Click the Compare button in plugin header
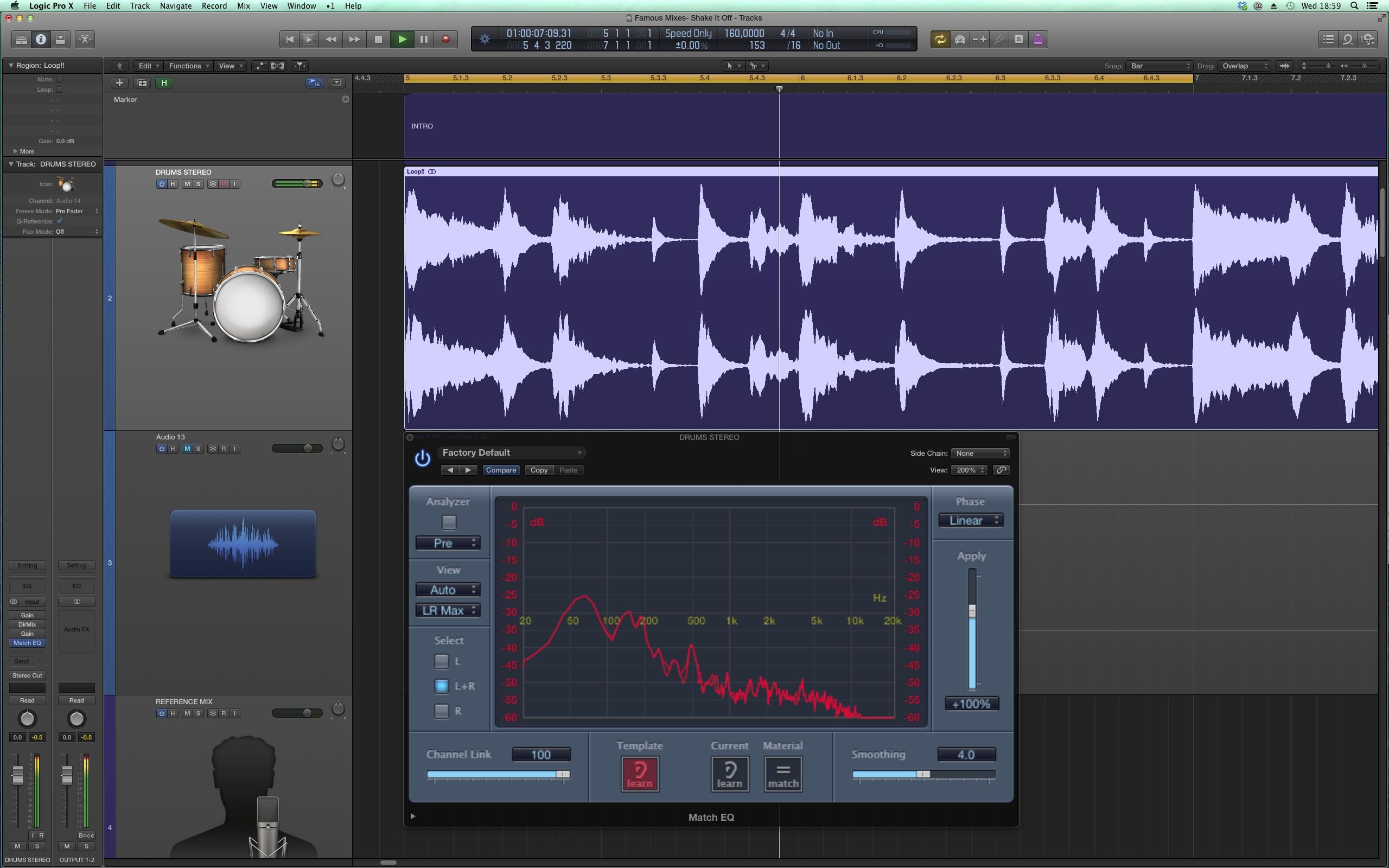The width and height of the screenshot is (1389, 868). (x=500, y=470)
